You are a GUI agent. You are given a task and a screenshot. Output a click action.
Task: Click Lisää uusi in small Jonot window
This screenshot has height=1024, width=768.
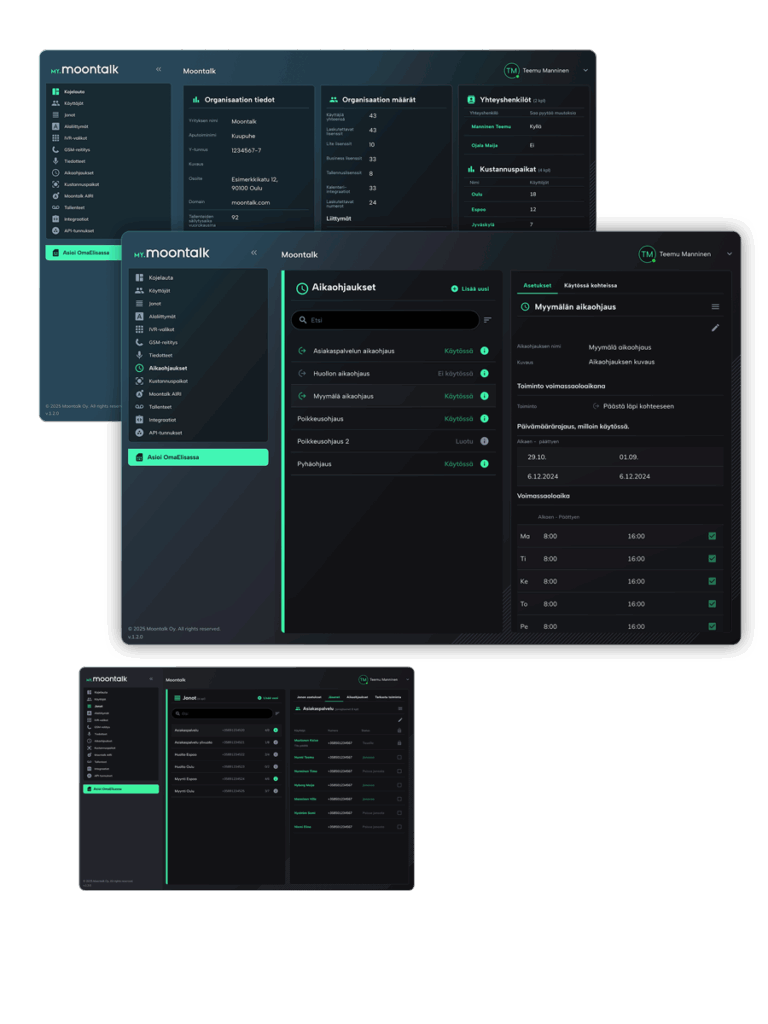(x=268, y=698)
